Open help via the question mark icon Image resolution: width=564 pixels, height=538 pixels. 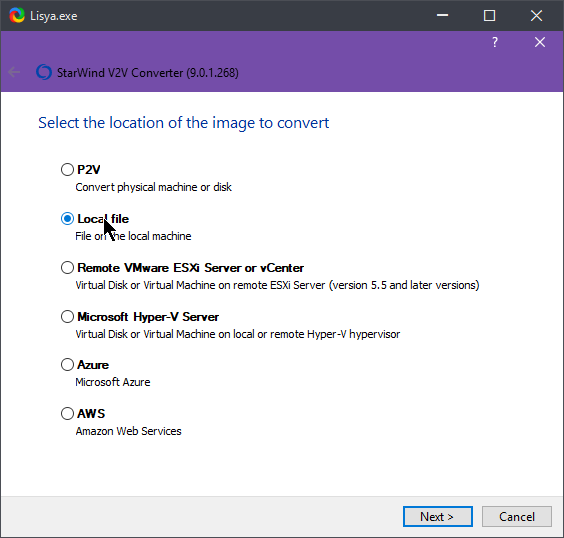tap(495, 42)
